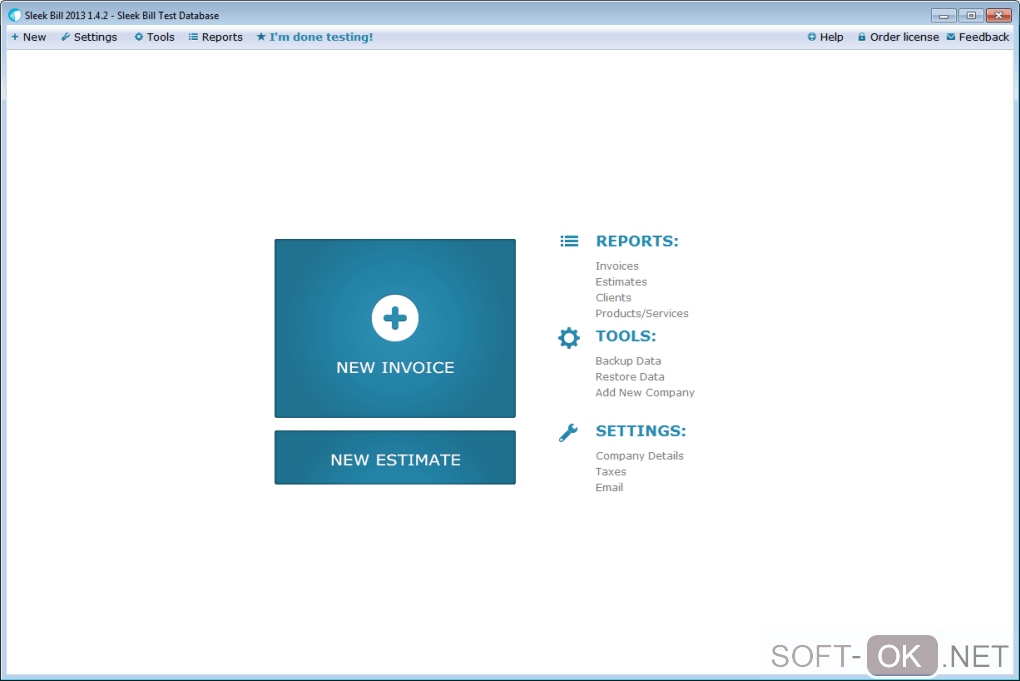Click the SETTINGS: heading

641,431
